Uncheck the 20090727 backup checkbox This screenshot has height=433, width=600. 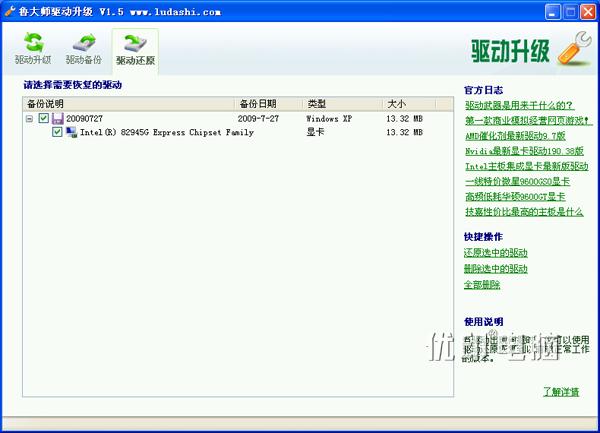[x=44, y=118]
